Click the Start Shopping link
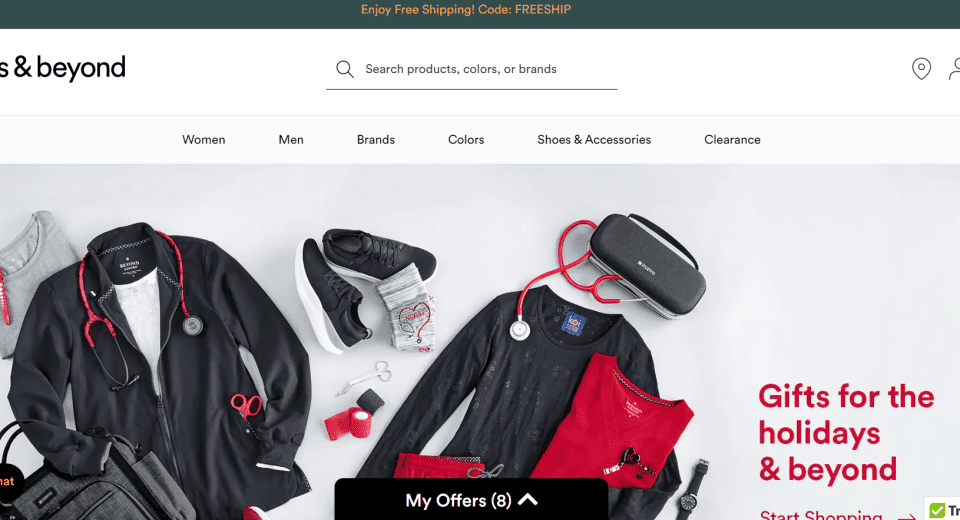Image resolution: width=960 pixels, height=520 pixels. 820,515
